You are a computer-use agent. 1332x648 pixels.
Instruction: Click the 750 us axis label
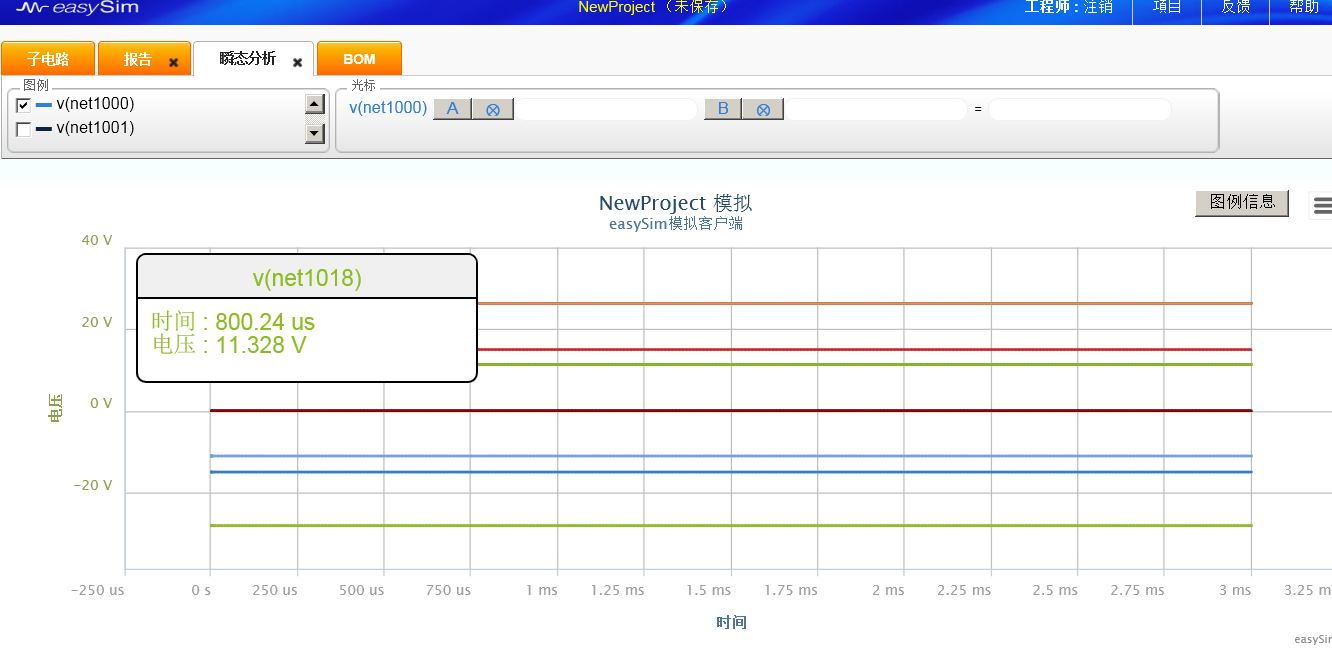point(448,590)
